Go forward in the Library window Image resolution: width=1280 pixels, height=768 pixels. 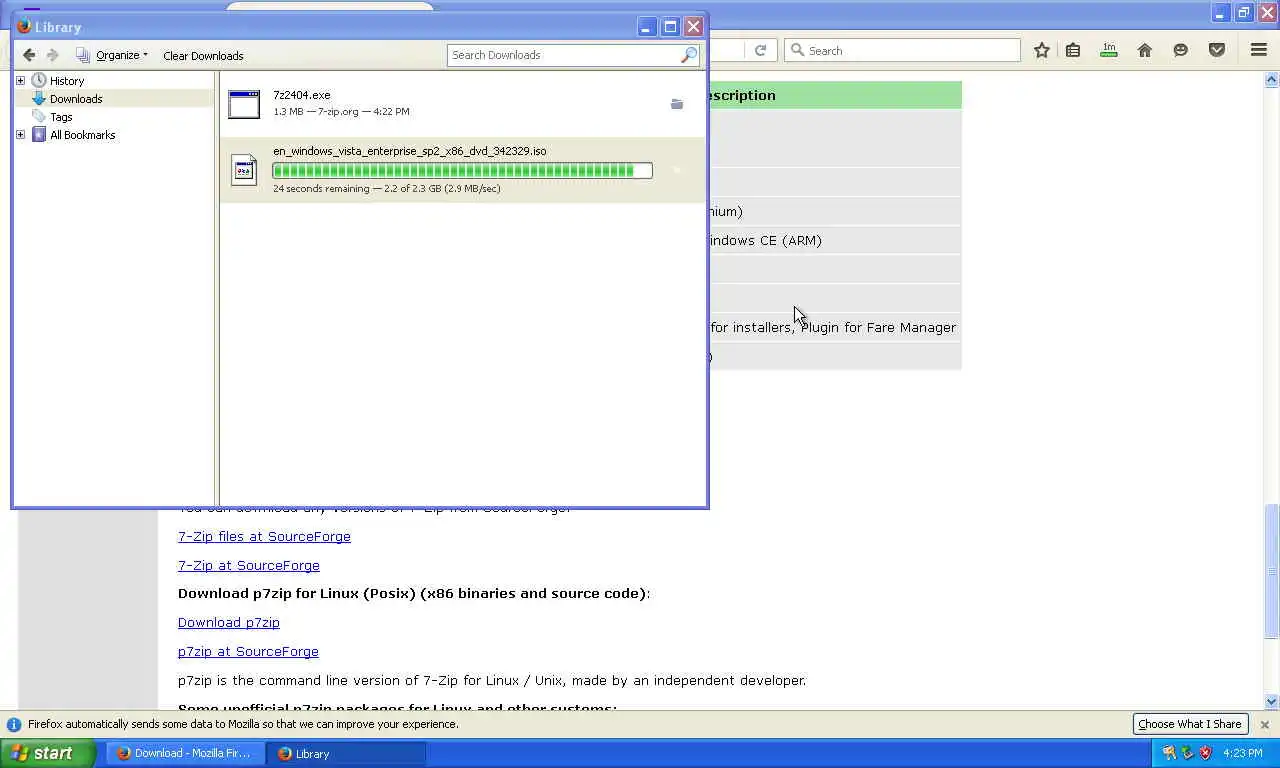53,55
